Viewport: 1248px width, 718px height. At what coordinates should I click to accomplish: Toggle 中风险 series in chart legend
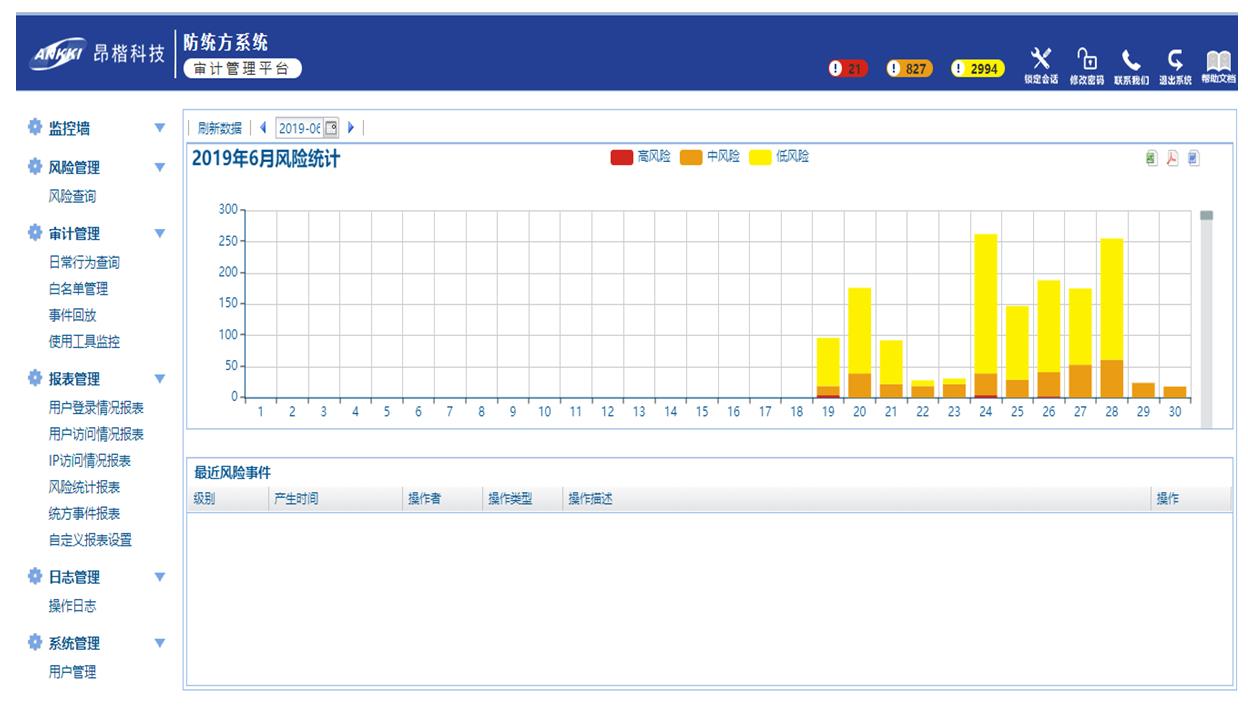click(x=710, y=157)
